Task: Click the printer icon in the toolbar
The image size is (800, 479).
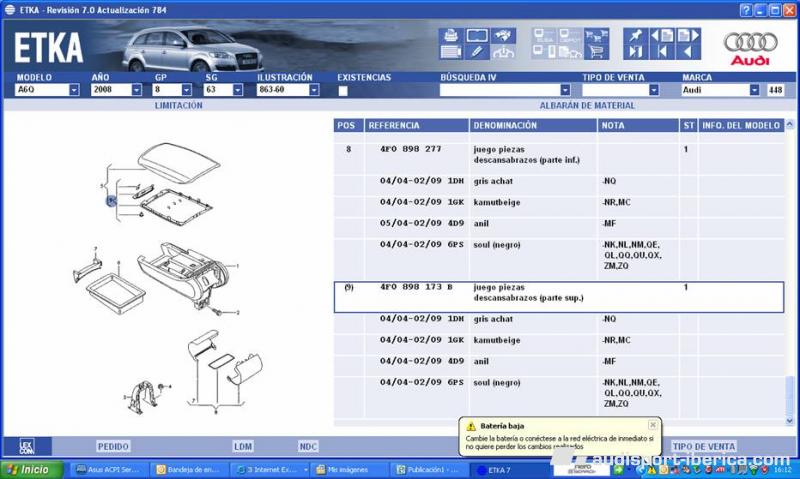Action: coord(451,35)
